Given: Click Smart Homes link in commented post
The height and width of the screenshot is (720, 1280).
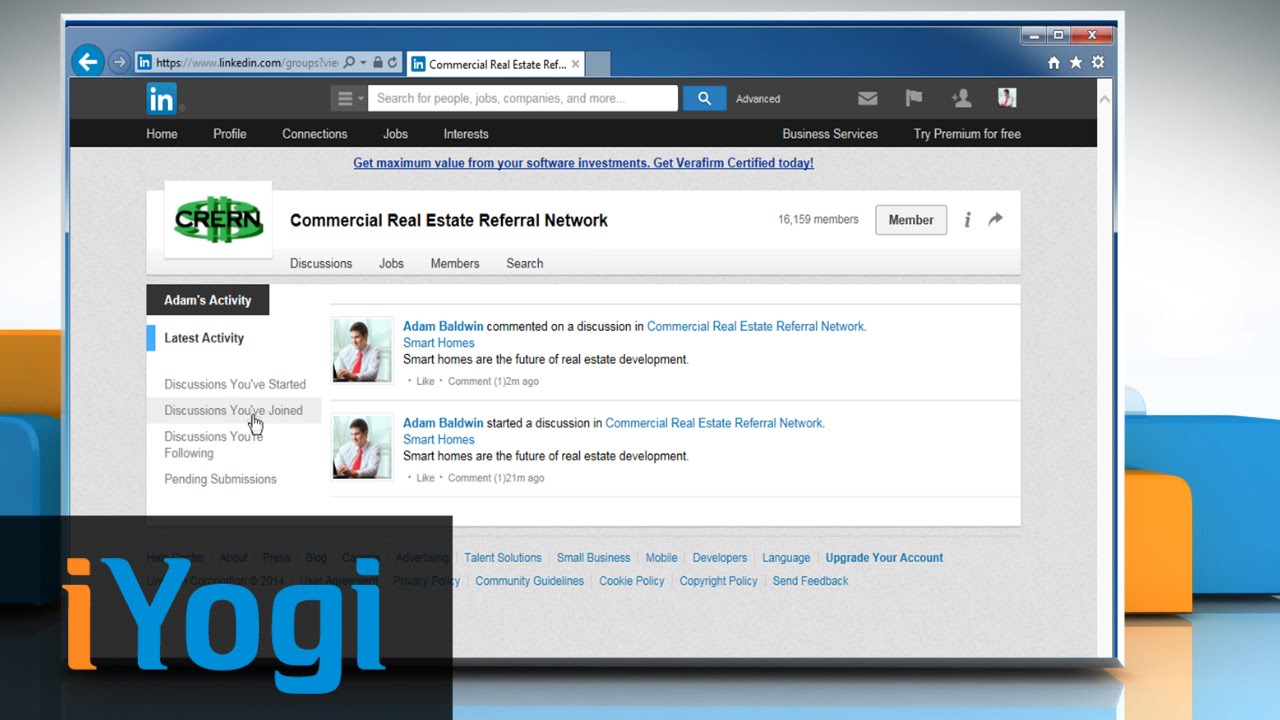Looking at the screenshot, I should click(439, 343).
